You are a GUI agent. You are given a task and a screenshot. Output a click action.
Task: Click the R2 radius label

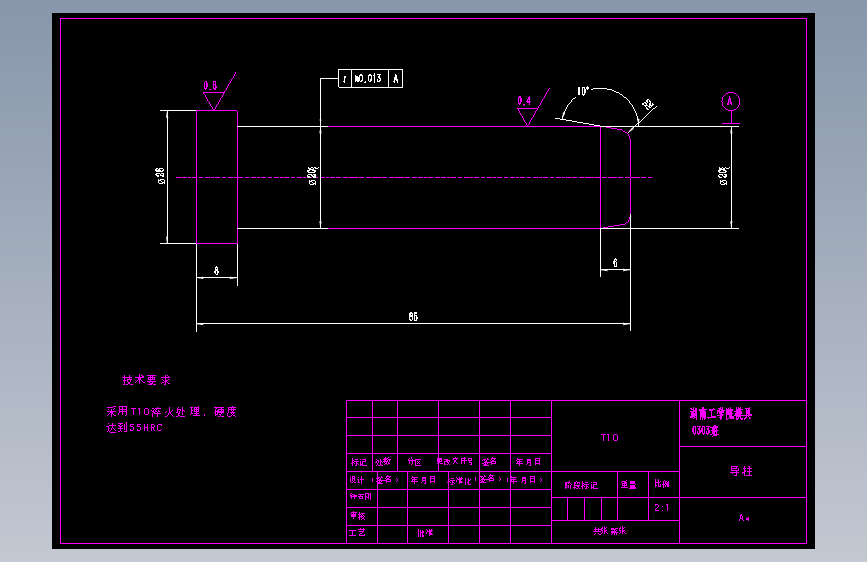click(648, 104)
